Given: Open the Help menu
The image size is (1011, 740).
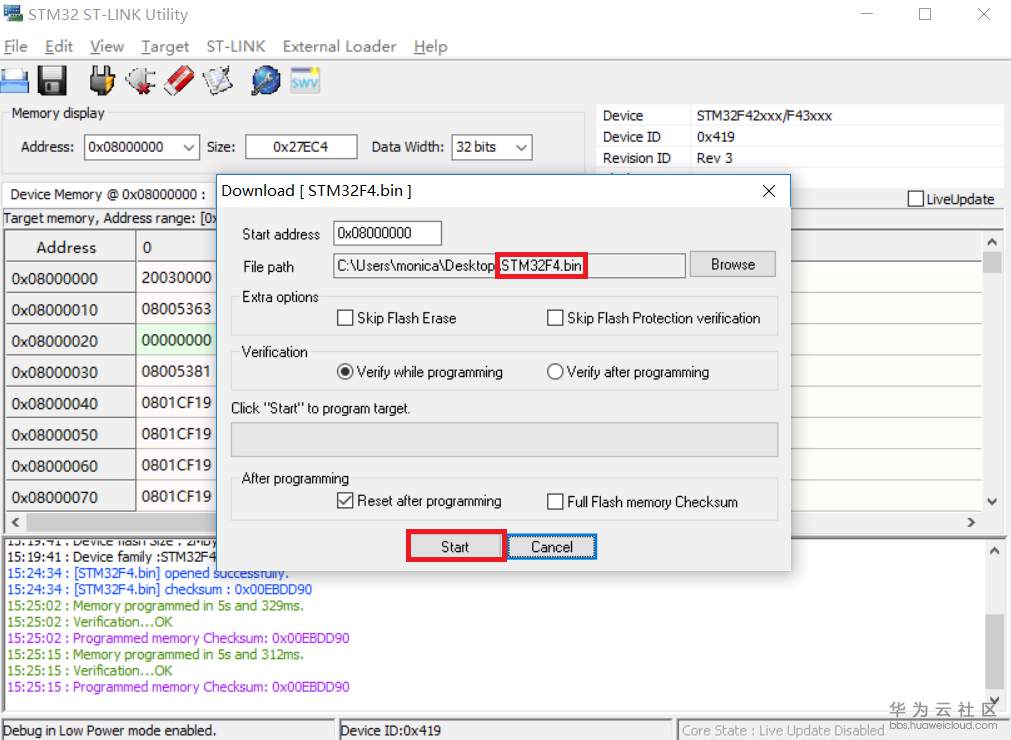Looking at the screenshot, I should [431, 46].
